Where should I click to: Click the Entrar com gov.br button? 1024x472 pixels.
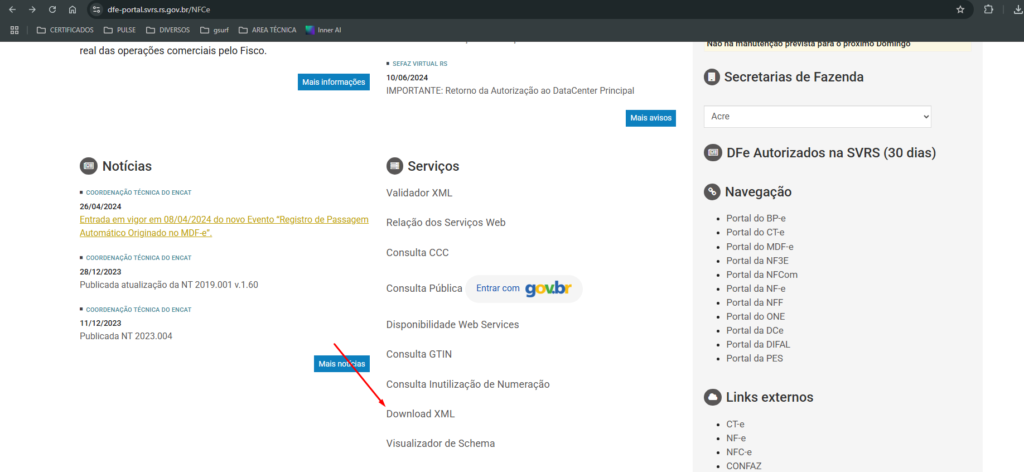[524, 288]
